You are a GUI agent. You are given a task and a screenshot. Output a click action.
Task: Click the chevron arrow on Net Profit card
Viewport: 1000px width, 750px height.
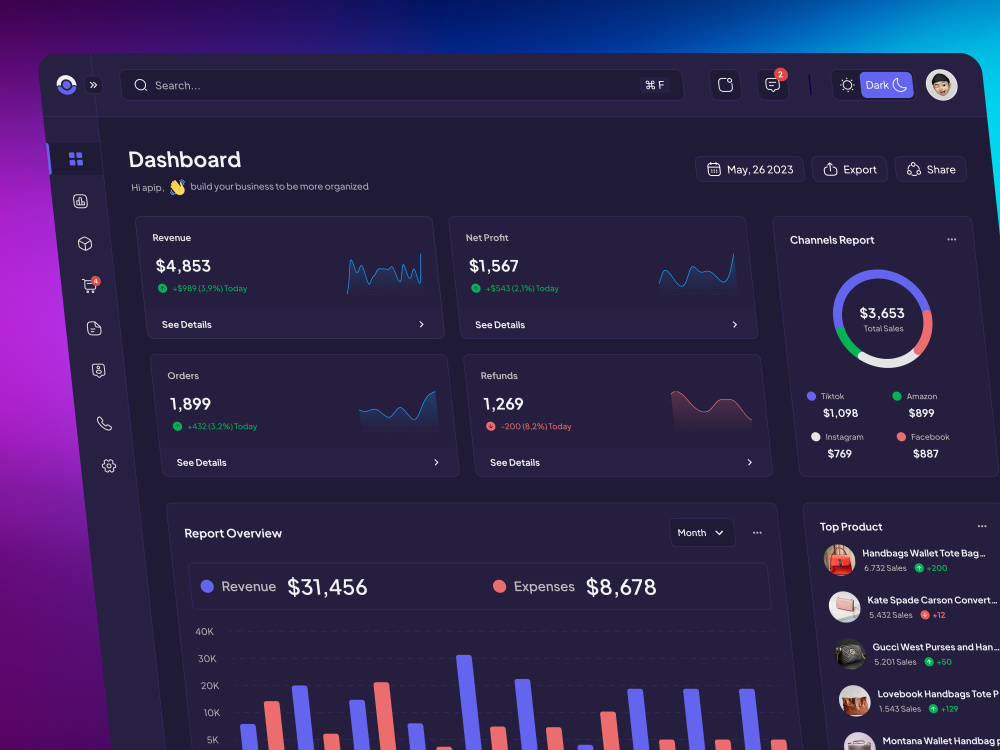tap(735, 325)
